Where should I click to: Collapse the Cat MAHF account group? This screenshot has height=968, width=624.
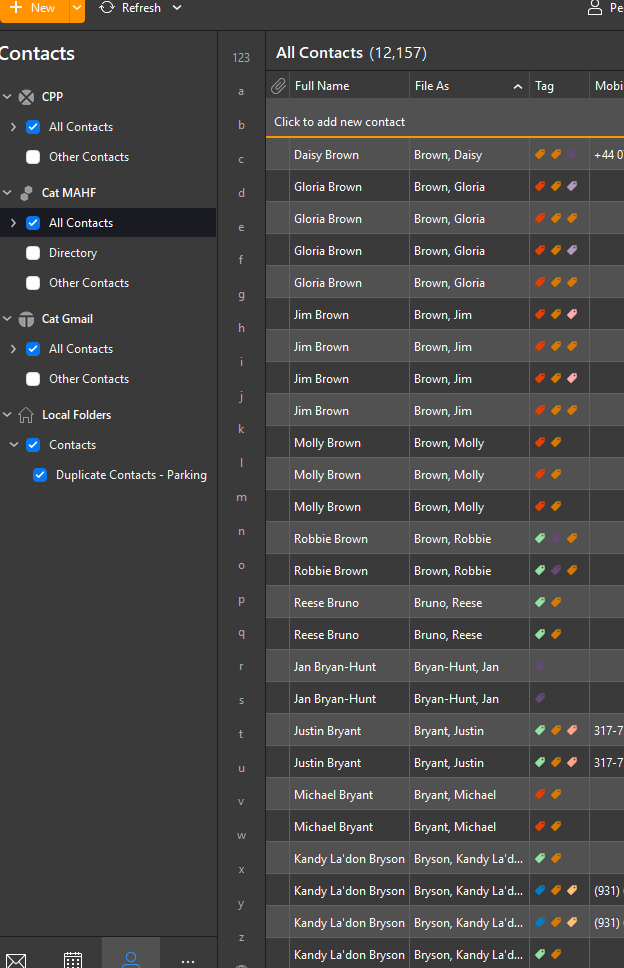(7, 193)
